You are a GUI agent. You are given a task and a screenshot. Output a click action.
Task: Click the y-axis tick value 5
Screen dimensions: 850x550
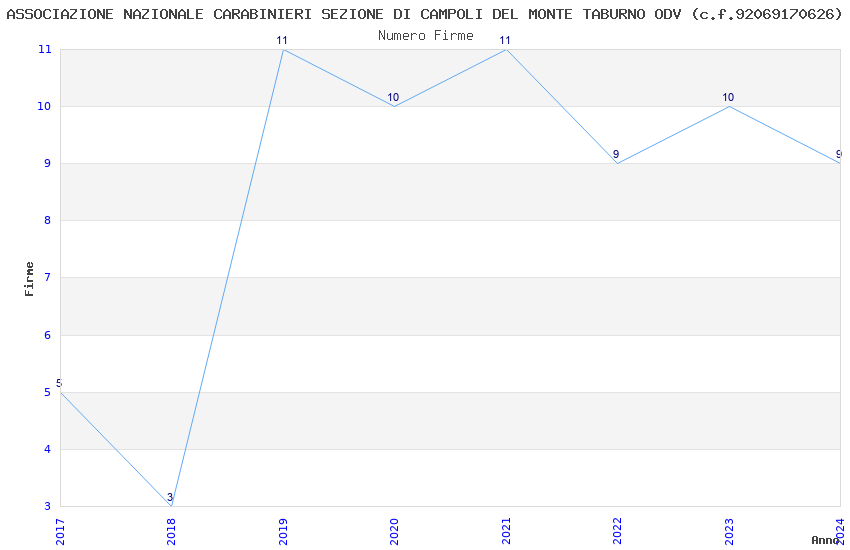click(x=48, y=392)
